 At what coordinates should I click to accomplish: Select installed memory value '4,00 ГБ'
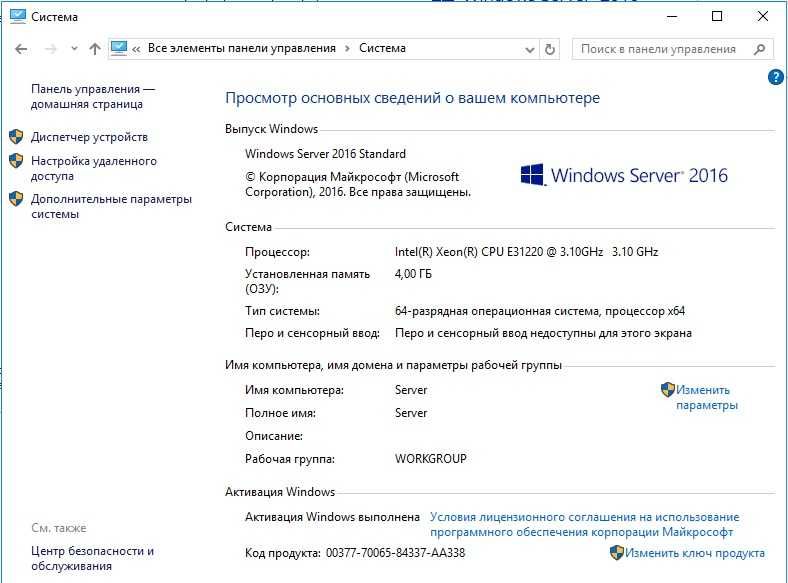[x=413, y=274]
